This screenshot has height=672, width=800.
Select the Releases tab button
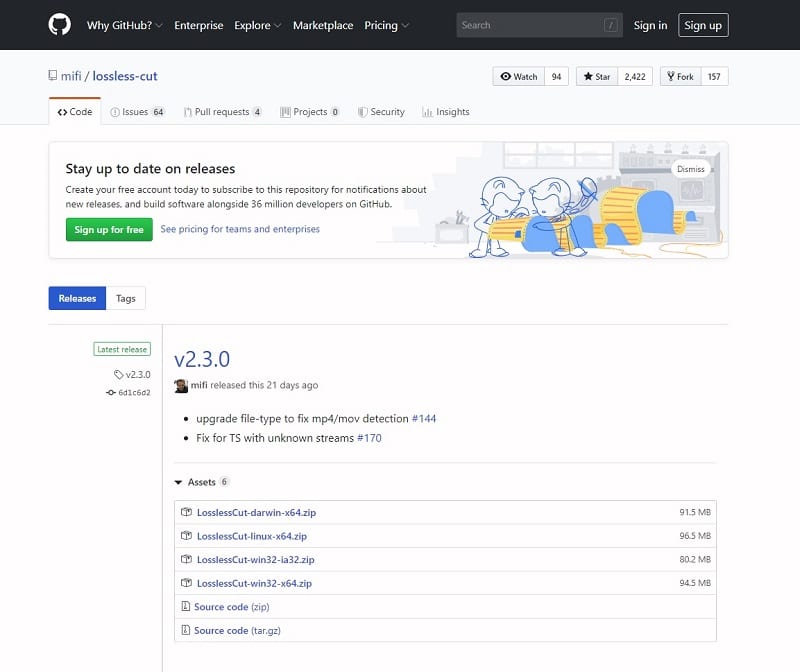tap(77, 298)
